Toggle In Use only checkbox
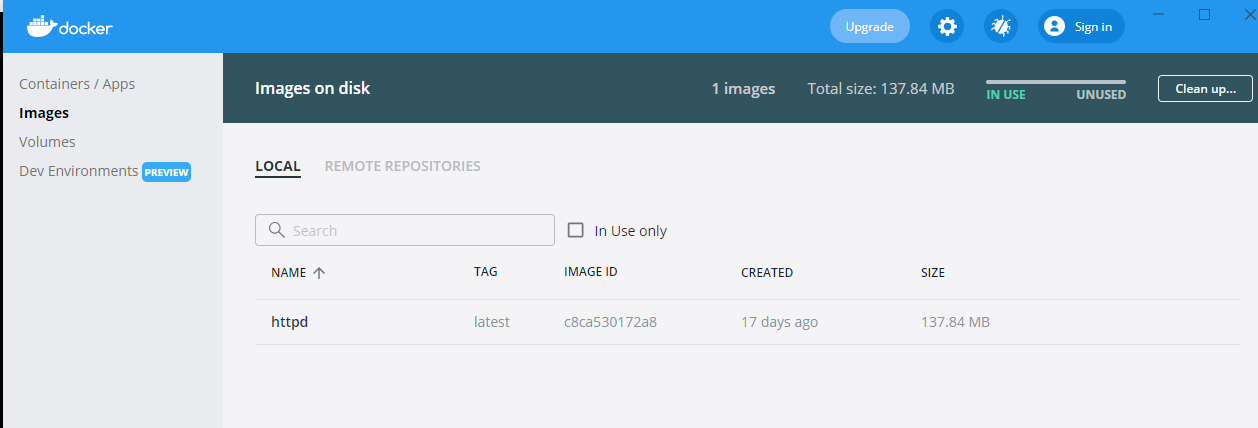This screenshot has width=1258, height=428. point(576,230)
